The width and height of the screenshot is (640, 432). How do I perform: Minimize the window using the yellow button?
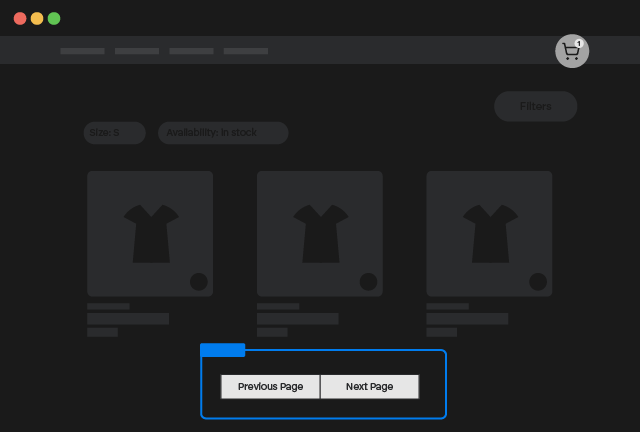pyautogui.click(x=37, y=19)
